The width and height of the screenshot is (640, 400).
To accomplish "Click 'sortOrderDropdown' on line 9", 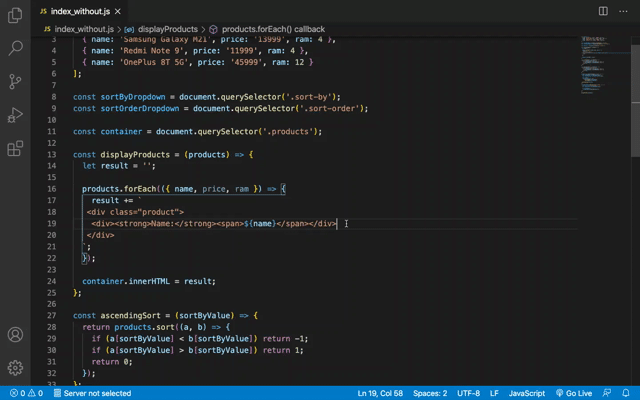I will click(140, 108).
